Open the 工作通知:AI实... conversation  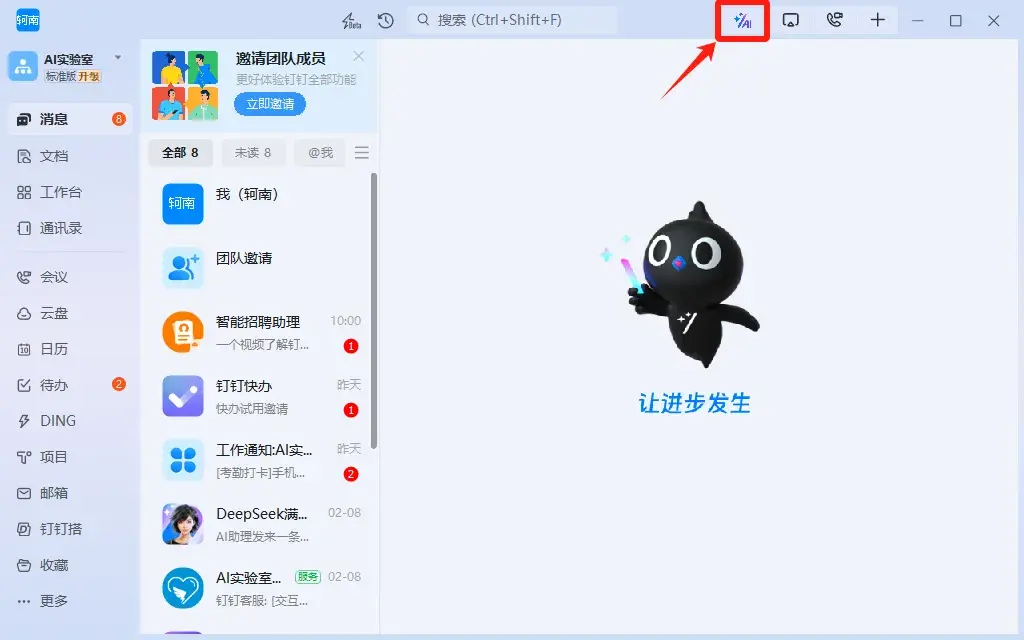coord(259,460)
